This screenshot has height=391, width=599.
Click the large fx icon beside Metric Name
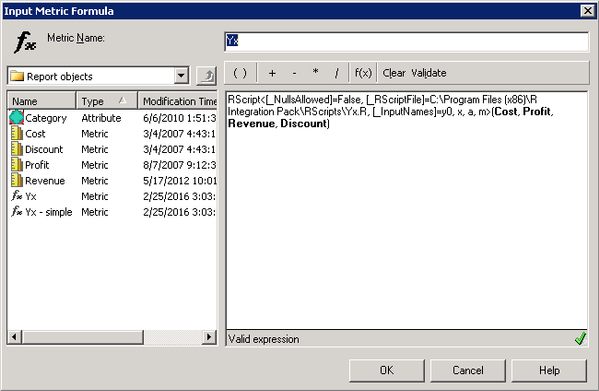[x=25, y=42]
